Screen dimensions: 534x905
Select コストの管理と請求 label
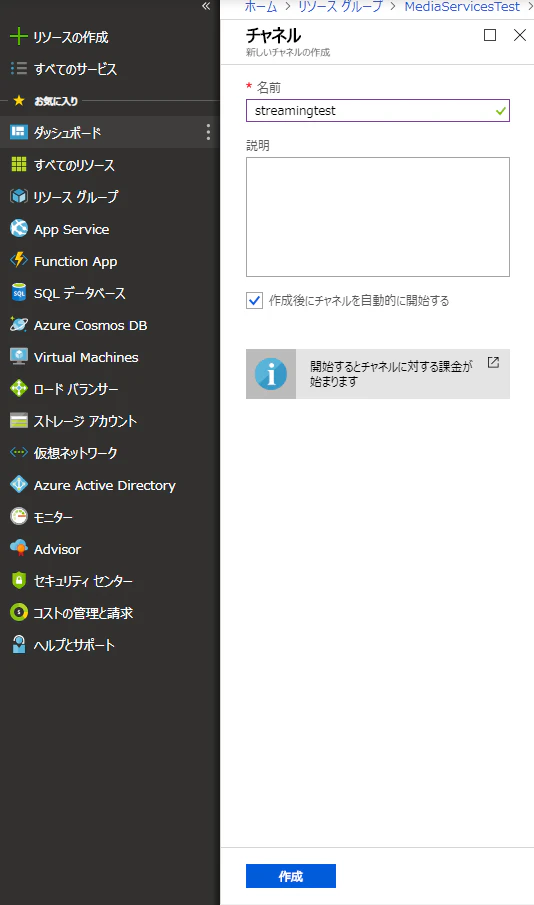tap(83, 613)
